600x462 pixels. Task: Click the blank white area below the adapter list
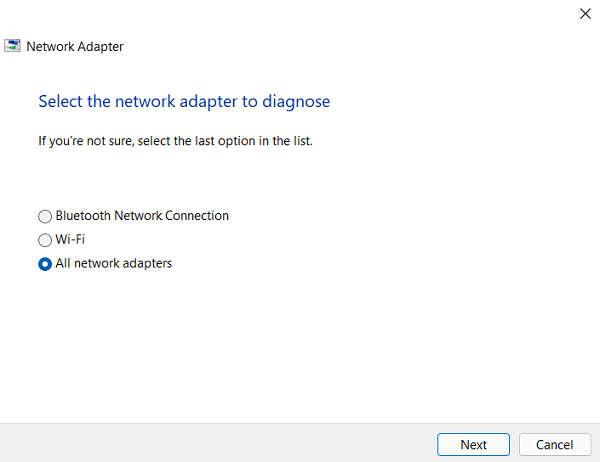click(x=300, y=350)
